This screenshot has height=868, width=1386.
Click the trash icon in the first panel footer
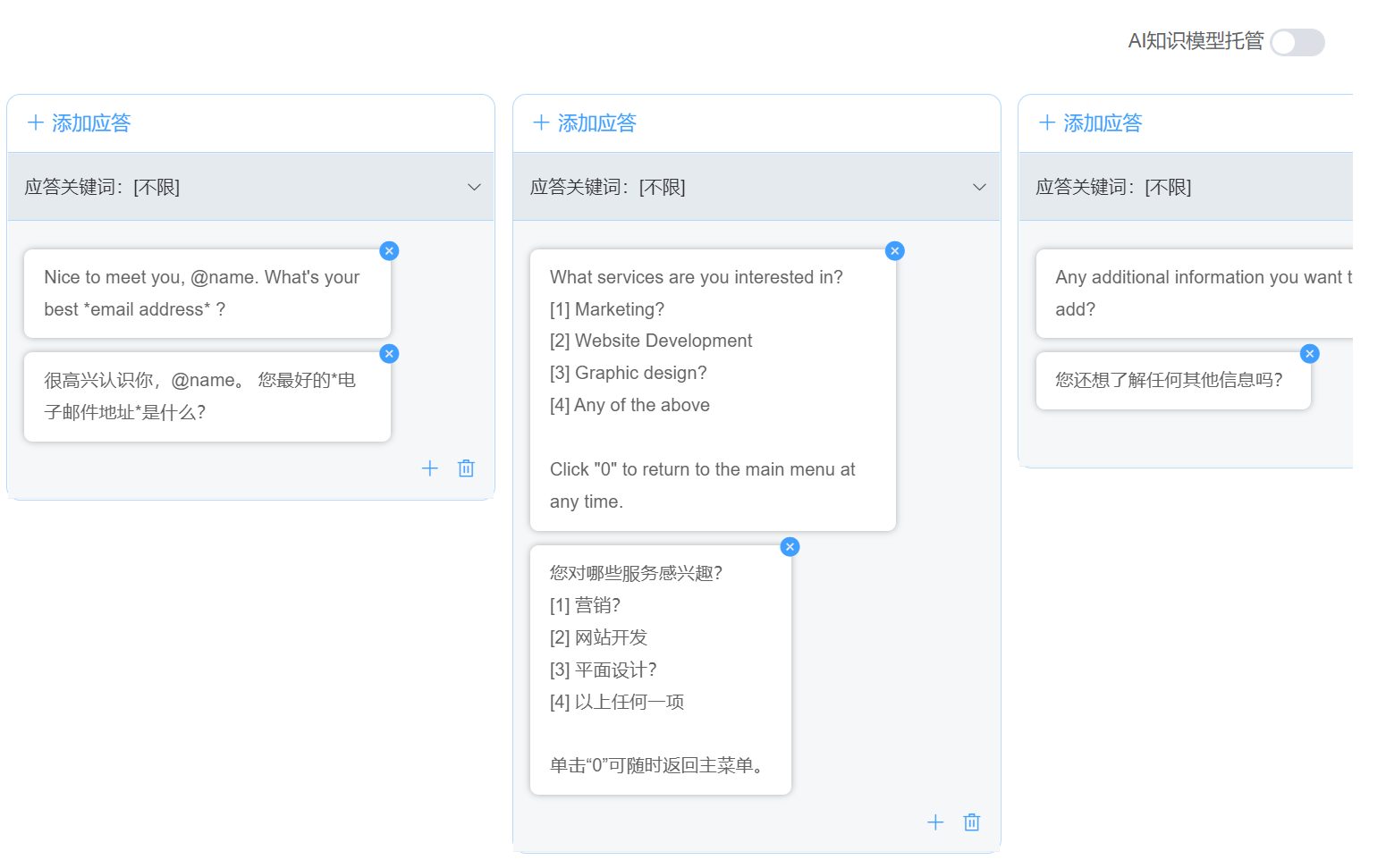(x=466, y=468)
